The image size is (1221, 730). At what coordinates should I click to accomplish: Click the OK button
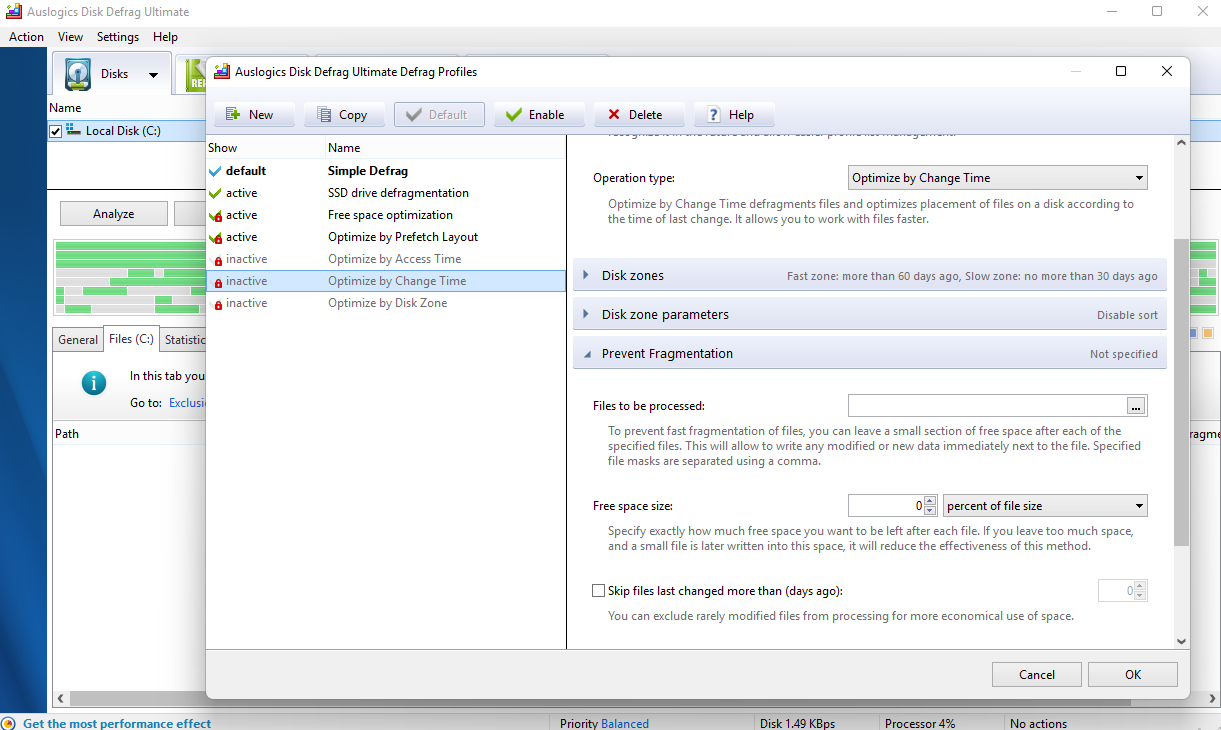point(1132,675)
